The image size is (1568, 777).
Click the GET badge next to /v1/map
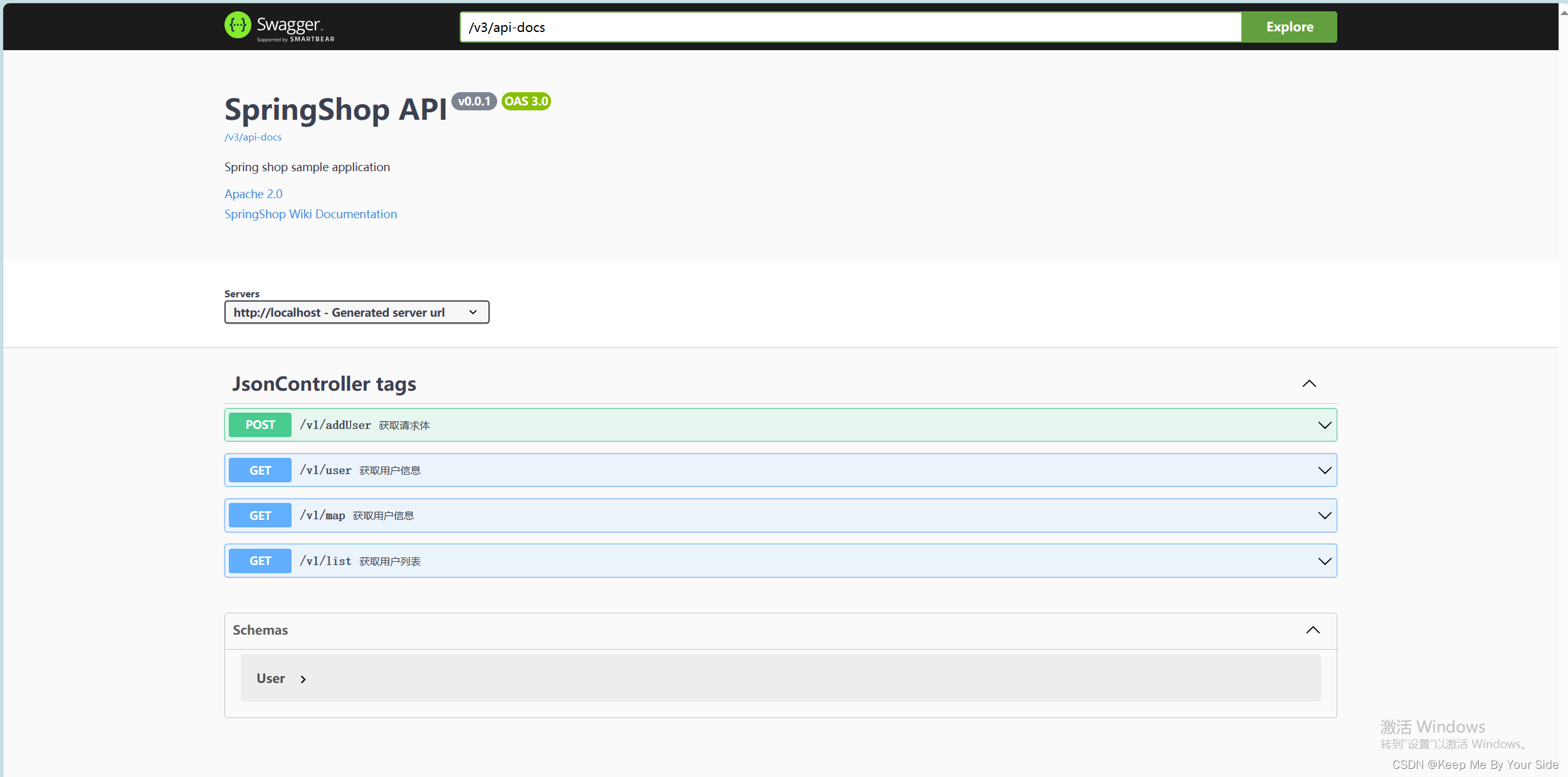(x=260, y=515)
